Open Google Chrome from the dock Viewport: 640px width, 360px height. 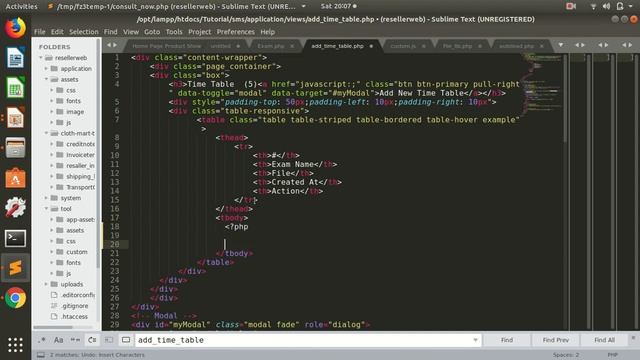click(16, 298)
